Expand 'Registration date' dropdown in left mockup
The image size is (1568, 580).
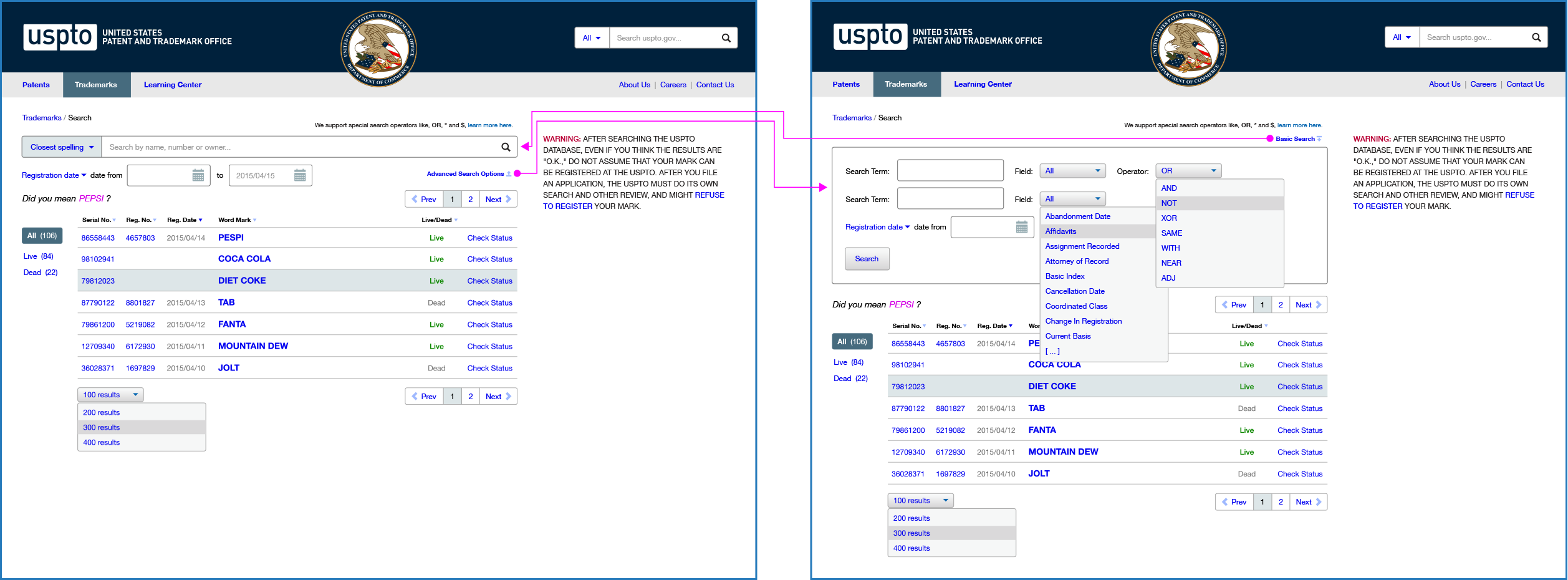[x=54, y=175]
